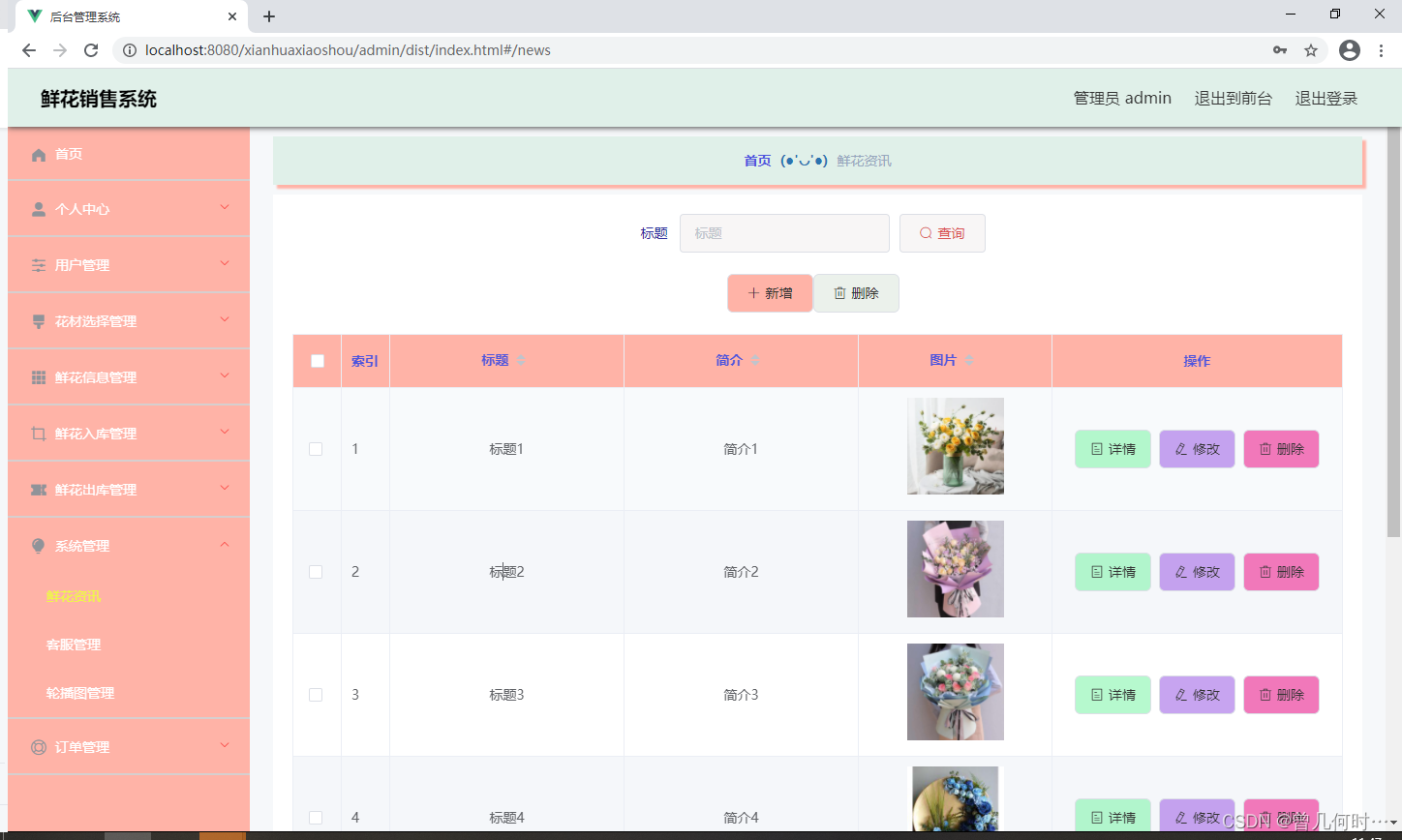Click the 首页 breadcrumb link
Screen dimensions: 1402x840
point(757,161)
